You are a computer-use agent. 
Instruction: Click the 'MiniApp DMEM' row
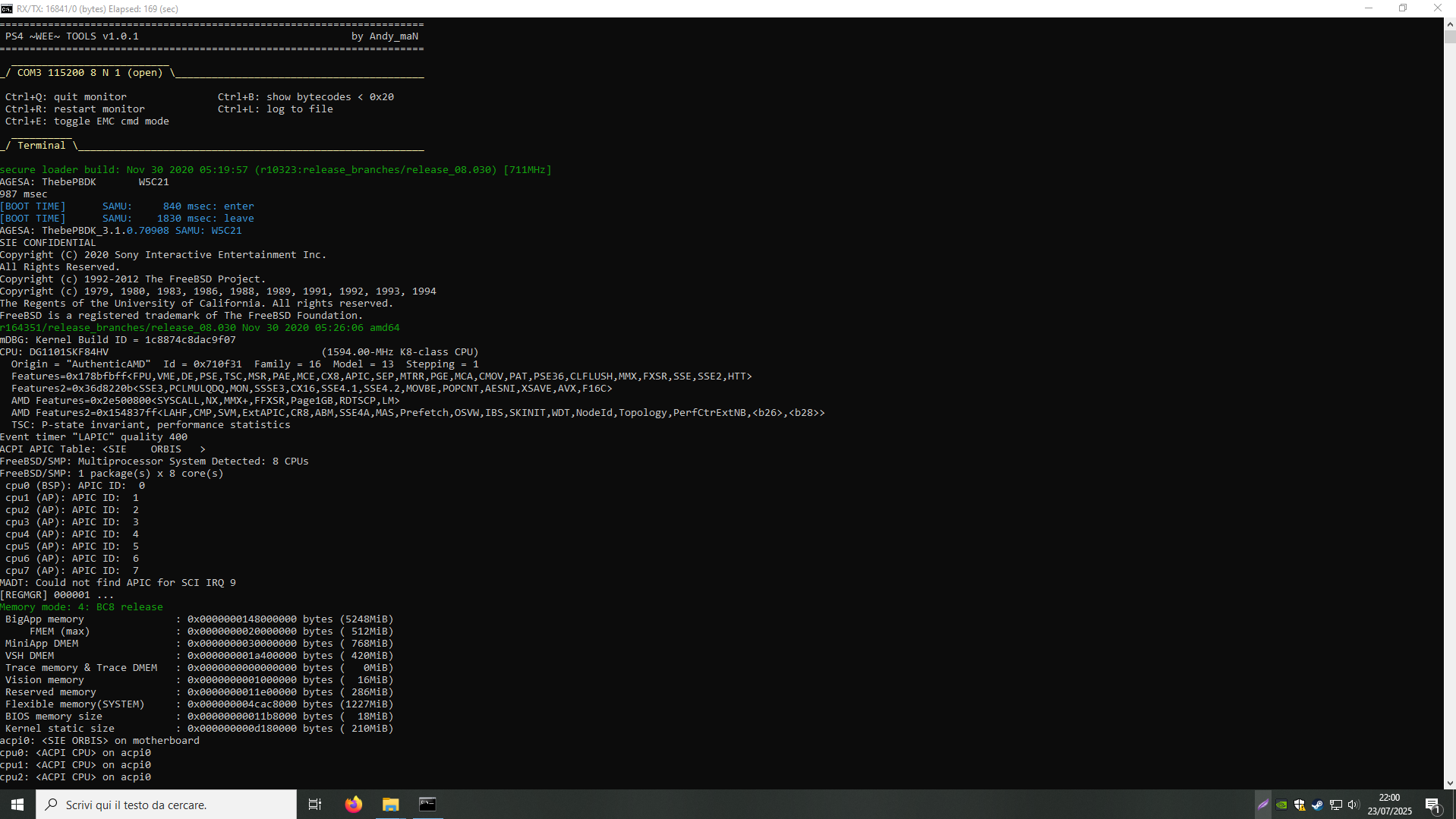(x=200, y=644)
